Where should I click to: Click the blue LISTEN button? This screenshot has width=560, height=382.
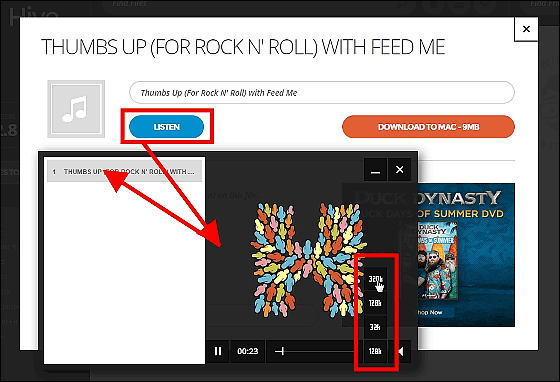click(166, 127)
